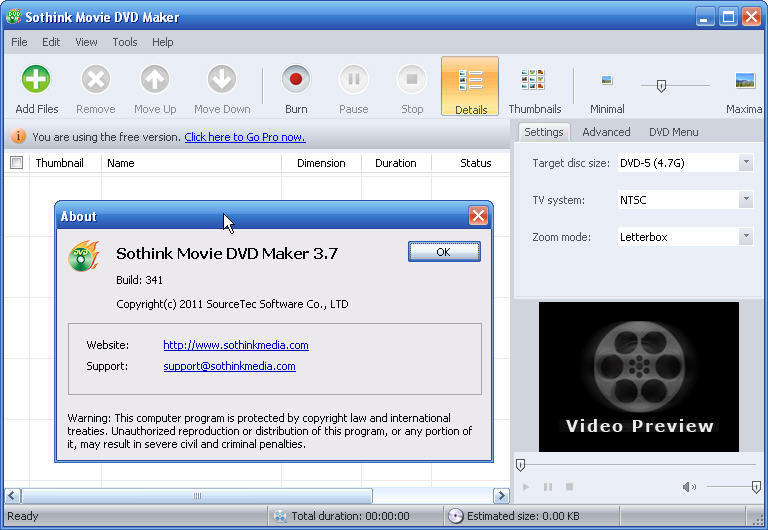Click the Burn disc icon

296,80
